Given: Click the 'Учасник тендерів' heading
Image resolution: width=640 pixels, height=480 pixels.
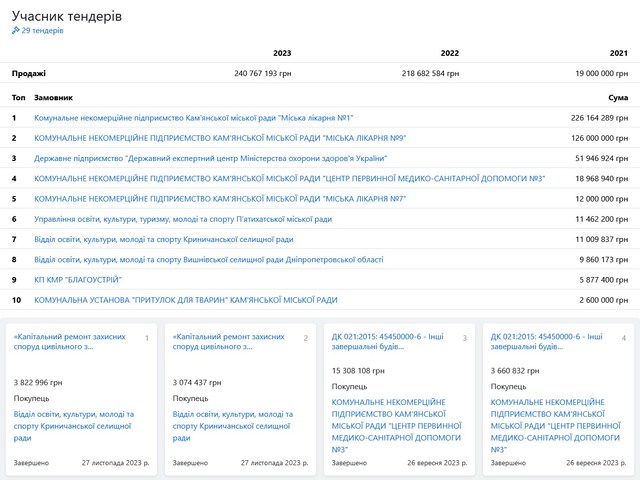Looking at the screenshot, I should (x=67, y=16).
